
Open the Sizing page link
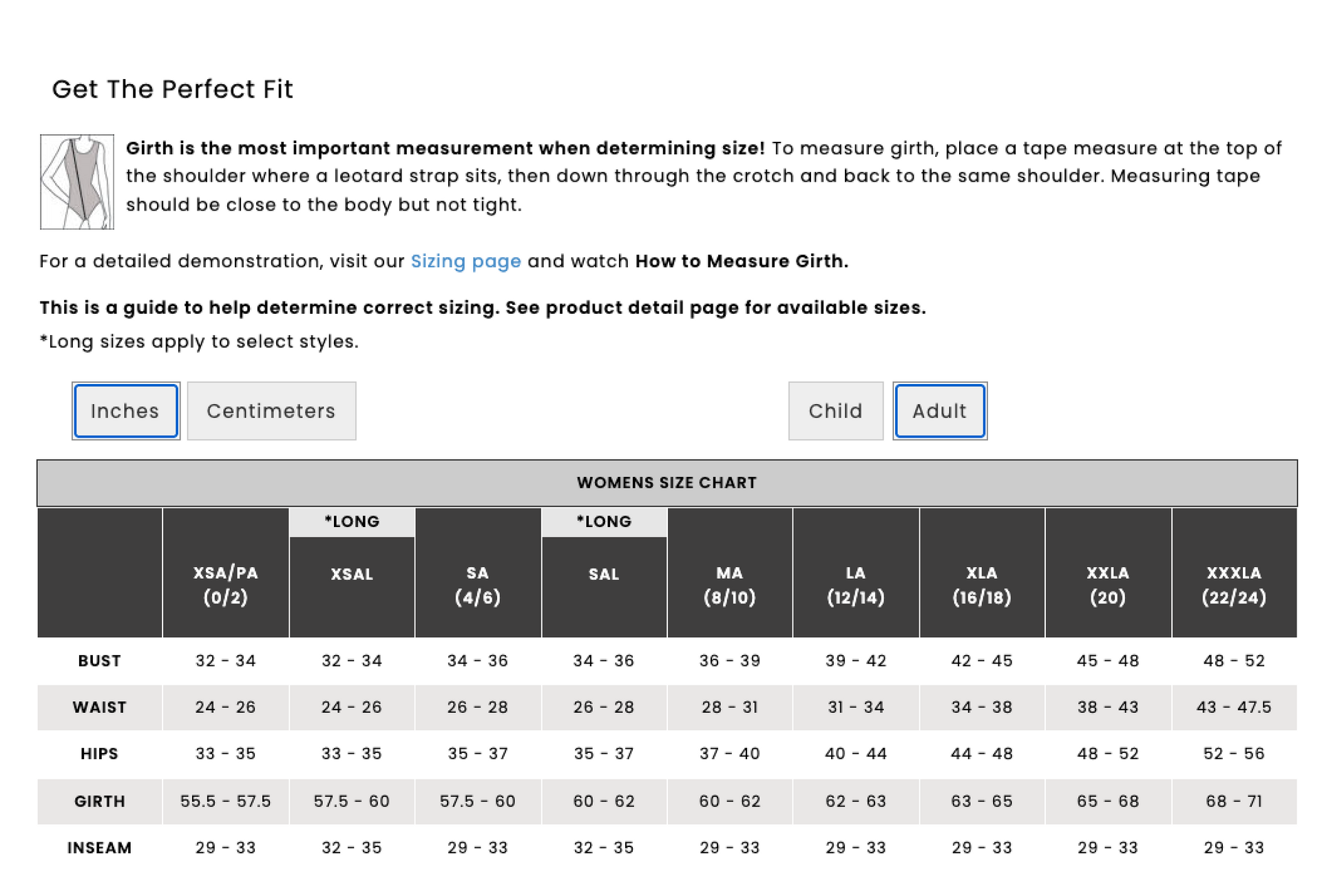coord(465,262)
